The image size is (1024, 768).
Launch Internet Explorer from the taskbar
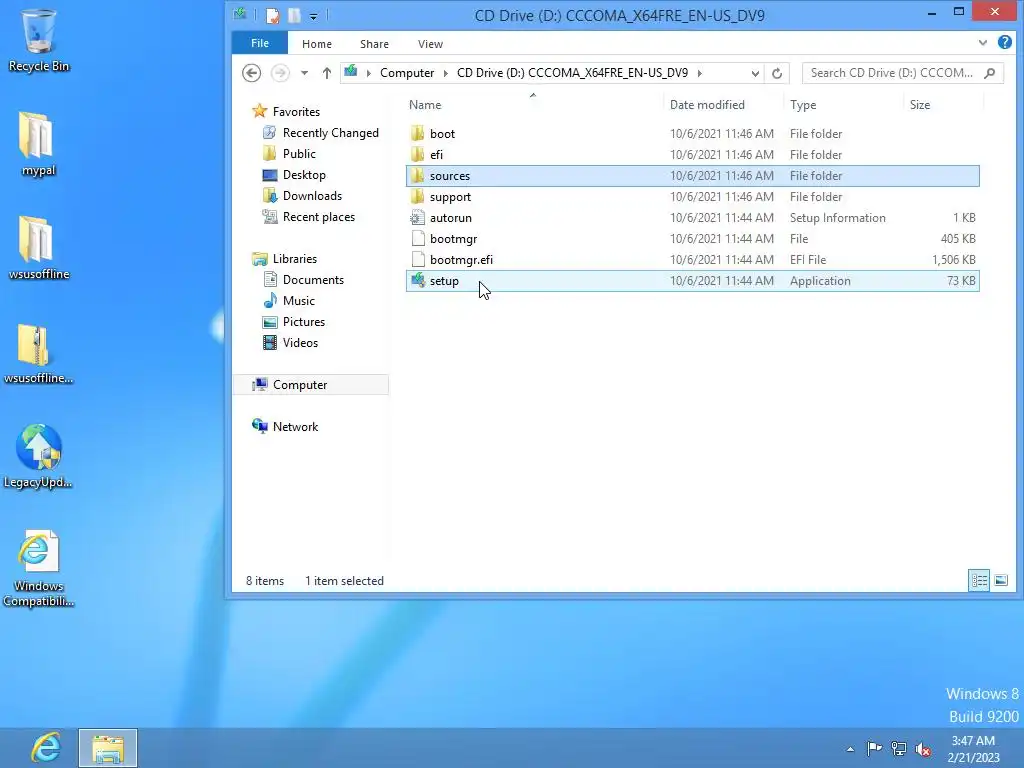[x=46, y=748]
